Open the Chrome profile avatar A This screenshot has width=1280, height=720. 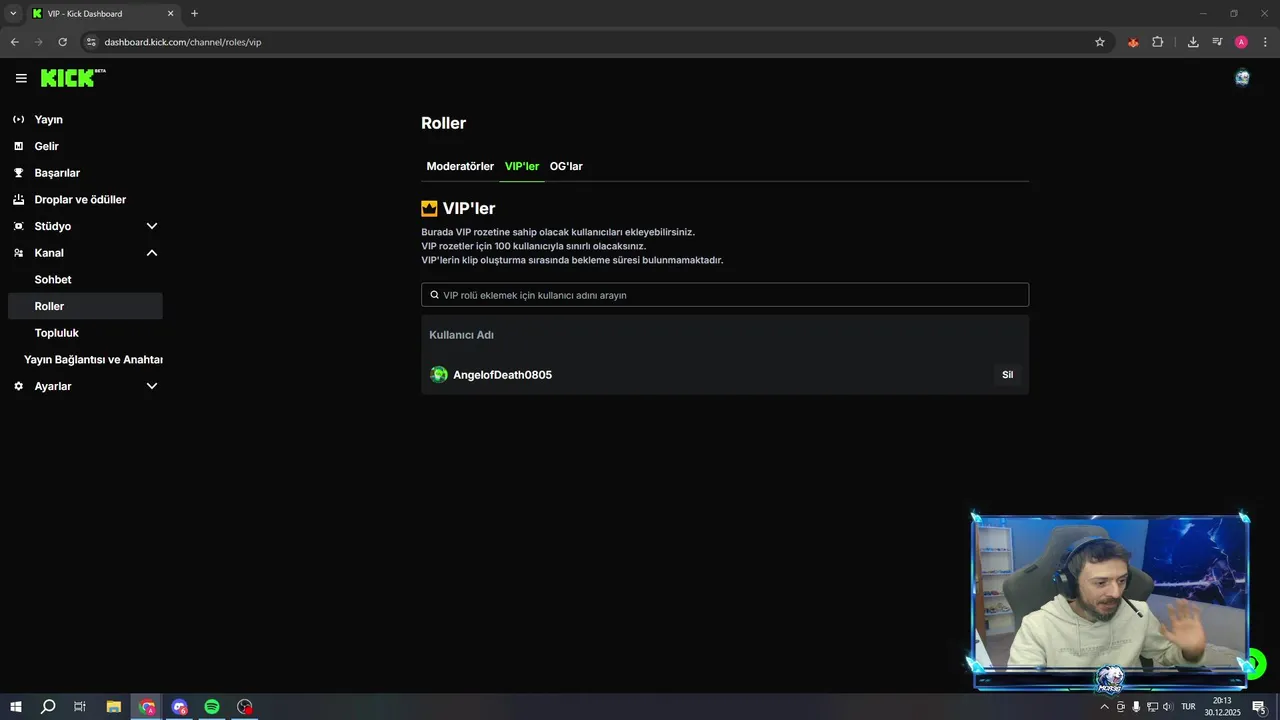coord(1241,42)
